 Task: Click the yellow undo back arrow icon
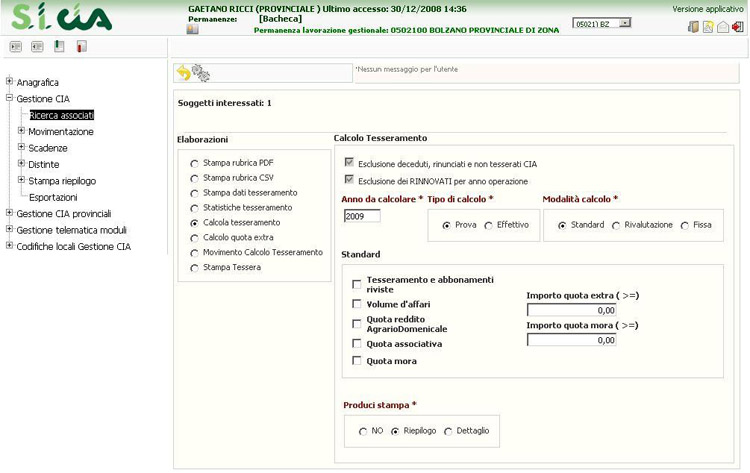184,73
